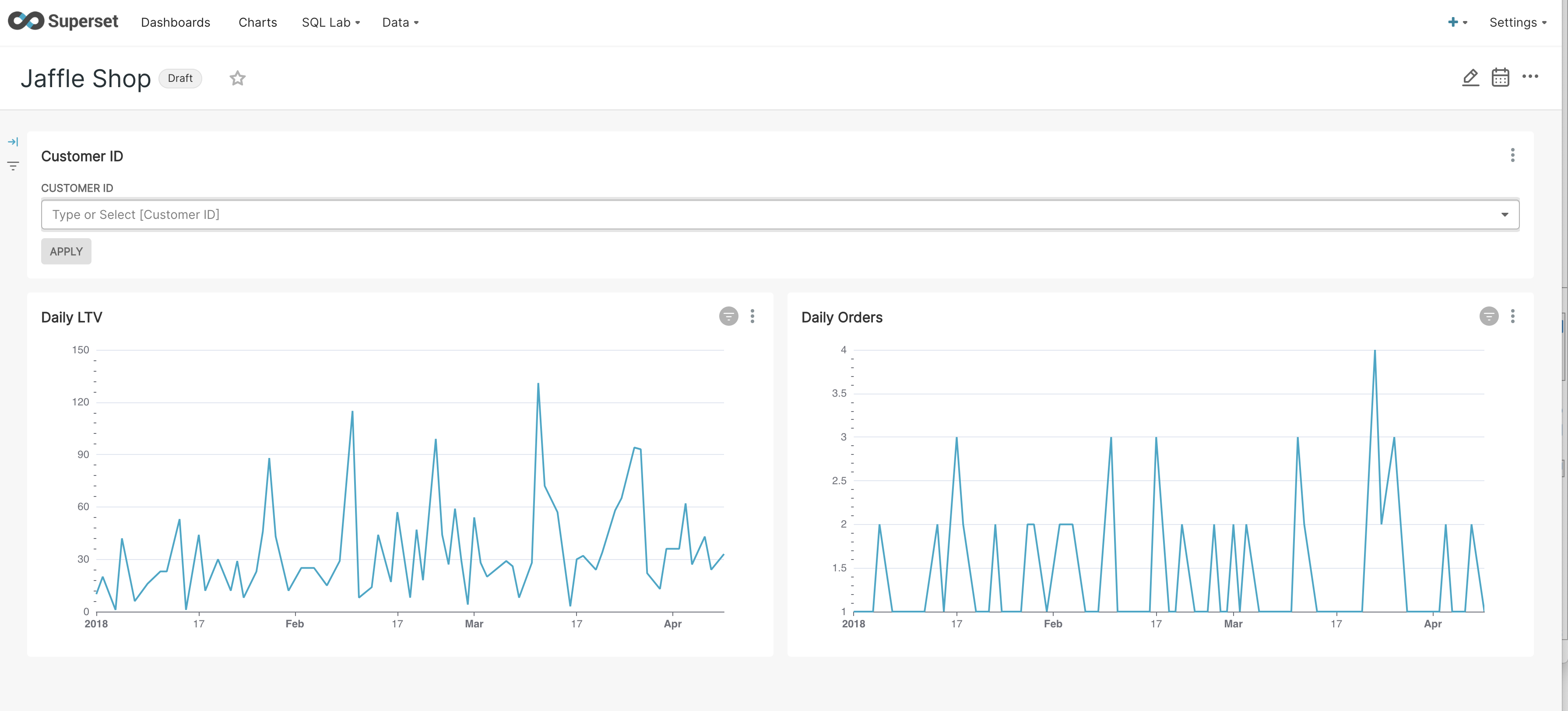Click the edit dashboard pencil icon
Viewport: 1568px width, 711px height.
point(1470,77)
